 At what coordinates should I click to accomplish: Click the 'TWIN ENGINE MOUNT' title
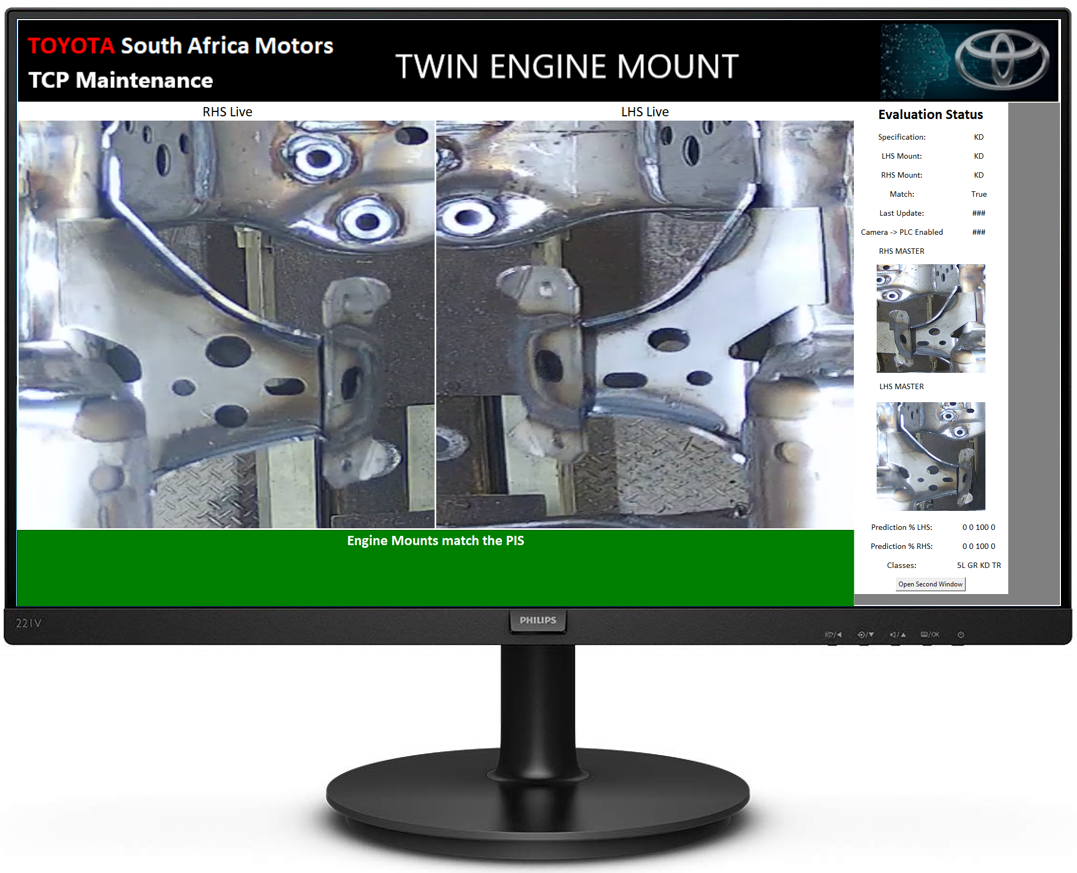pyautogui.click(x=567, y=67)
